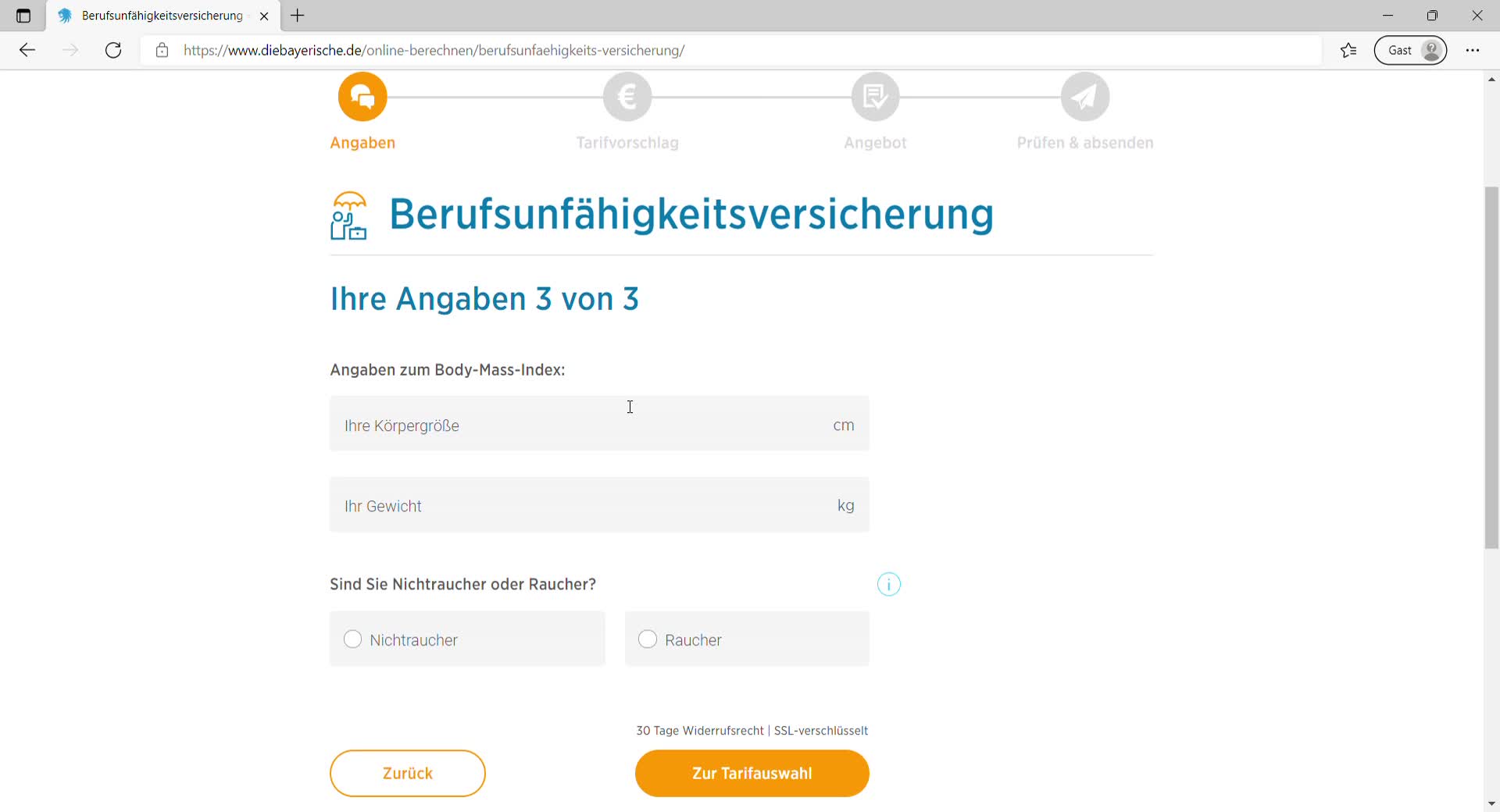Click the paper plane Prüfen & absenden icon
The image size is (1500, 812).
point(1085,97)
